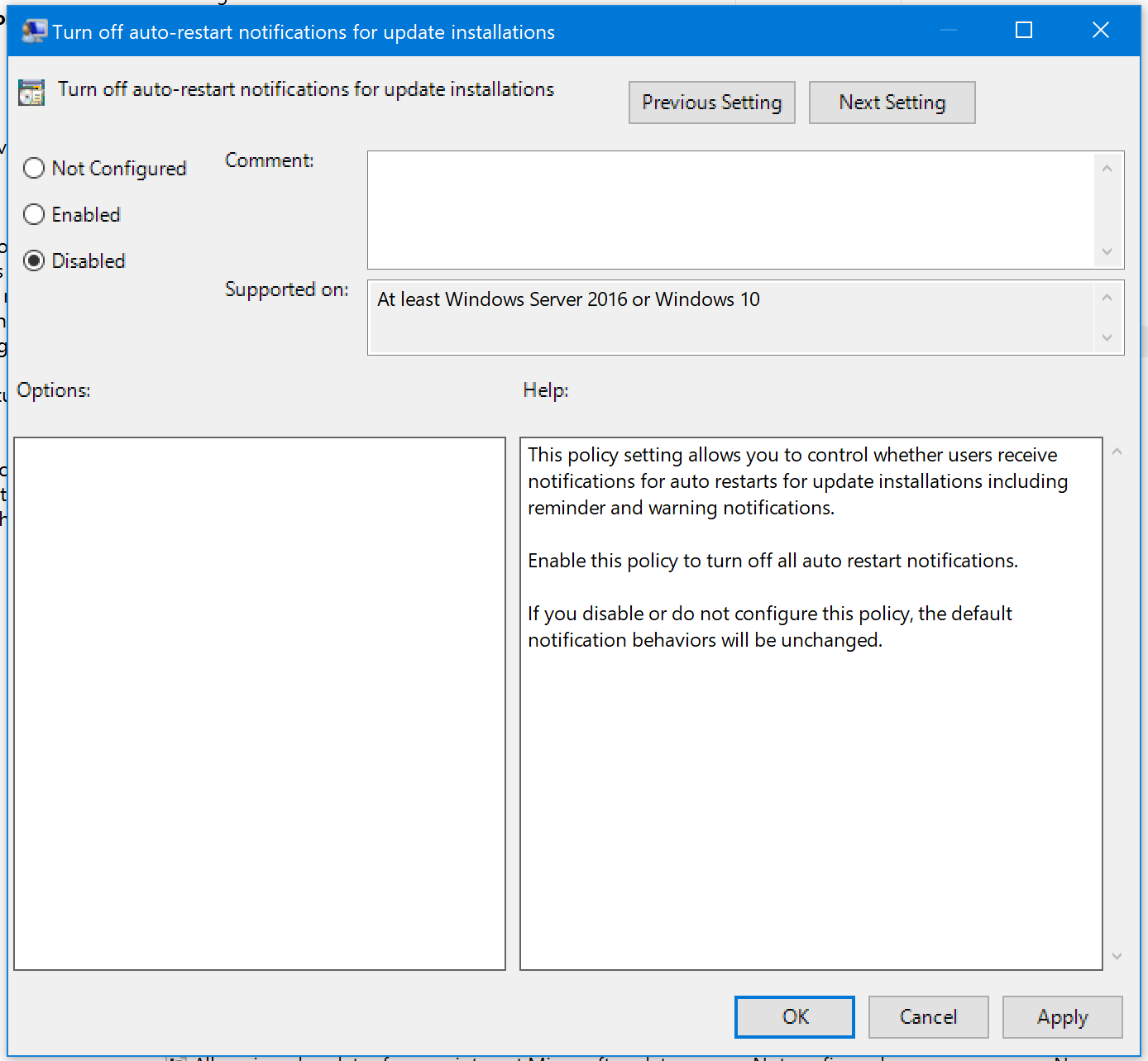The width and height of the screenshot is (1148, 1061).
Task: Click the Help description text pane
Action: [811, 704]
